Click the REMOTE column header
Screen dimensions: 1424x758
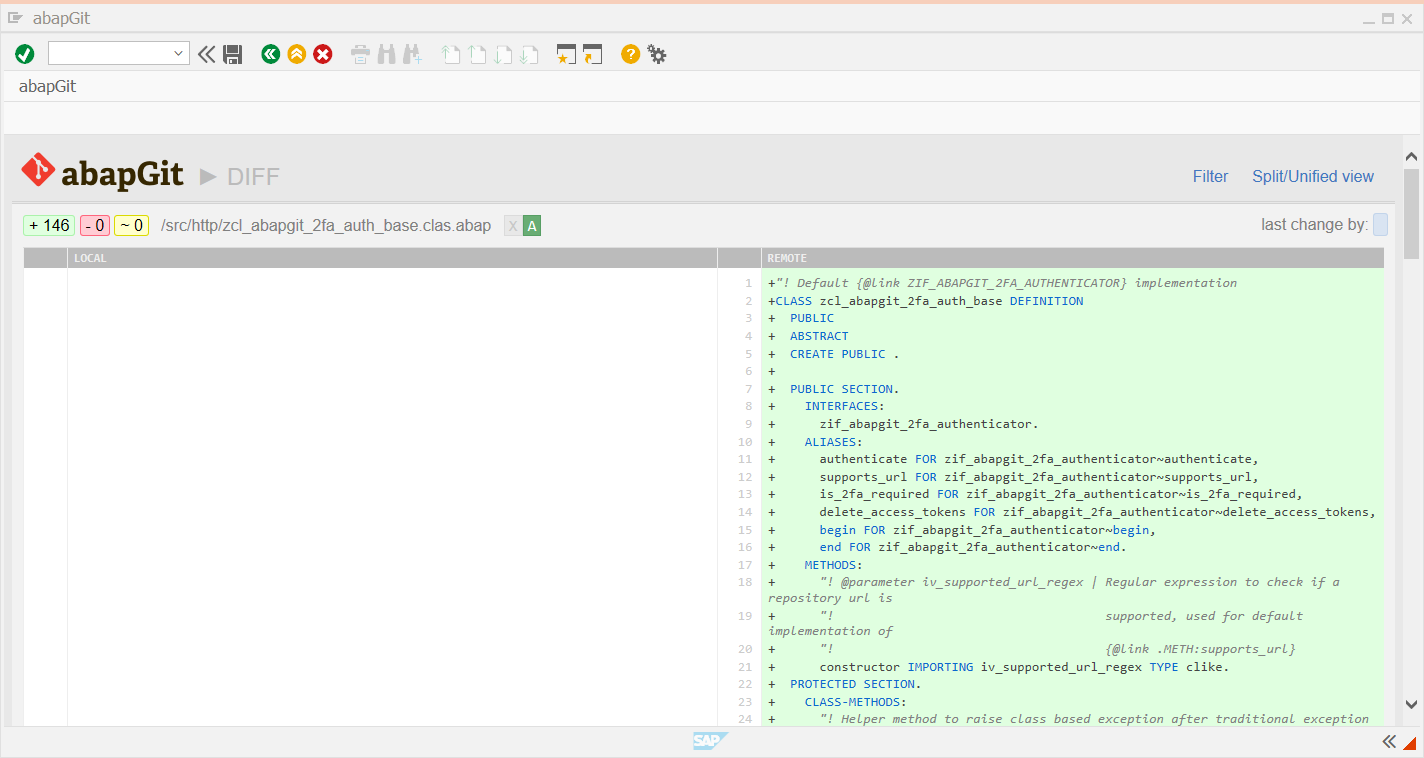[1072, 258]
